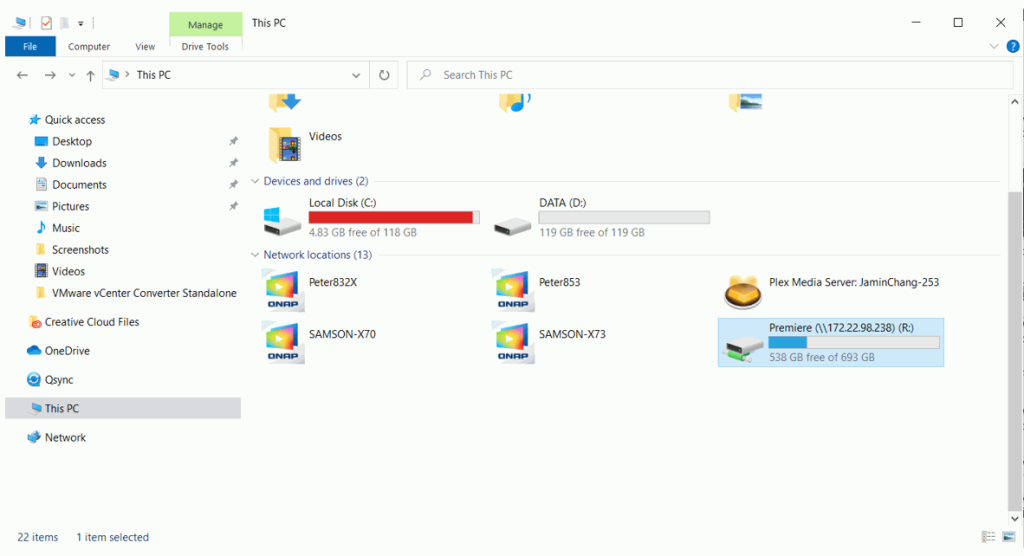Switch to details view in status bar

[988, 537]
